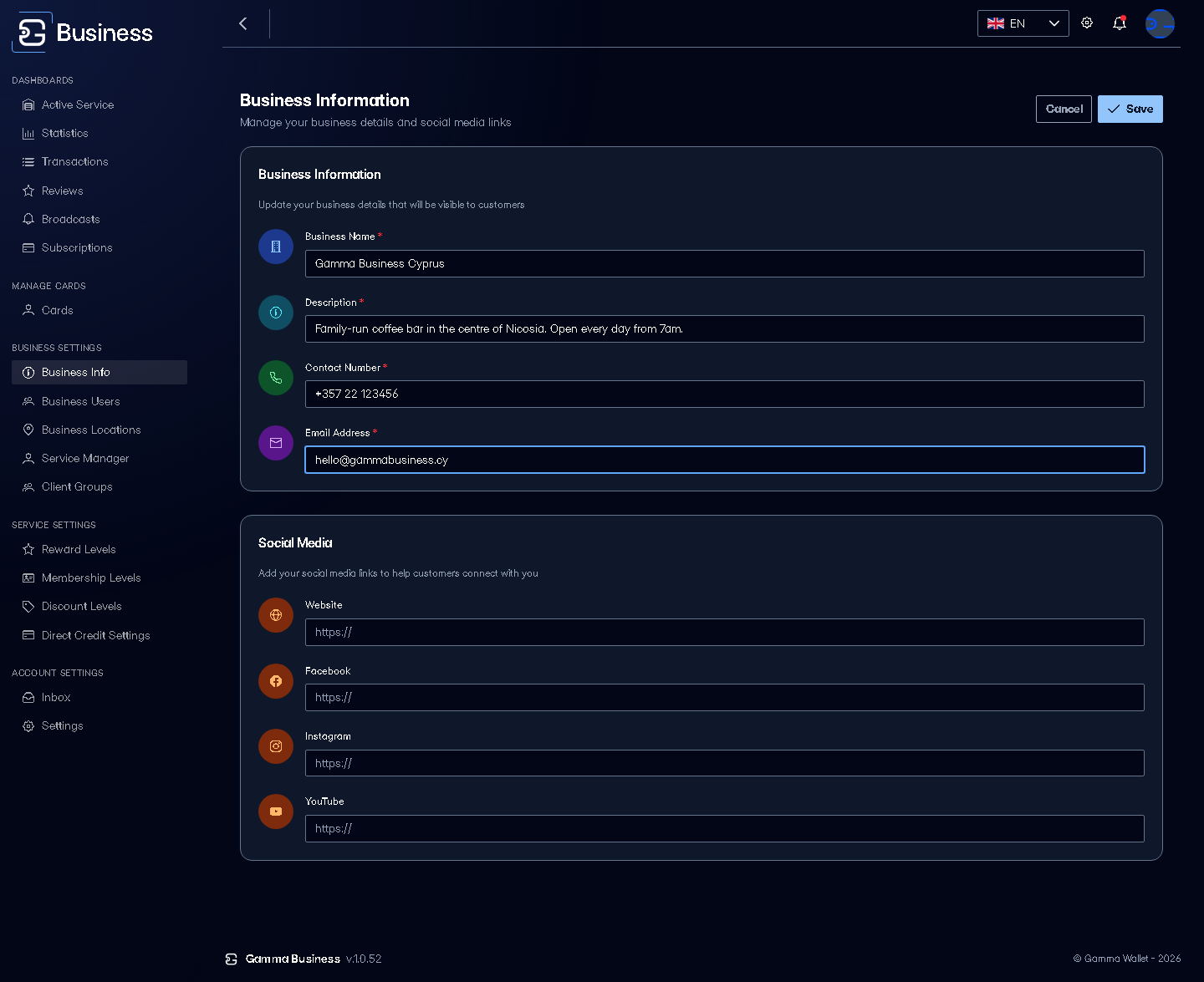This screenshot has height=982, width=1204.
Task: Go to Transactions page
Action: [99, 162]
